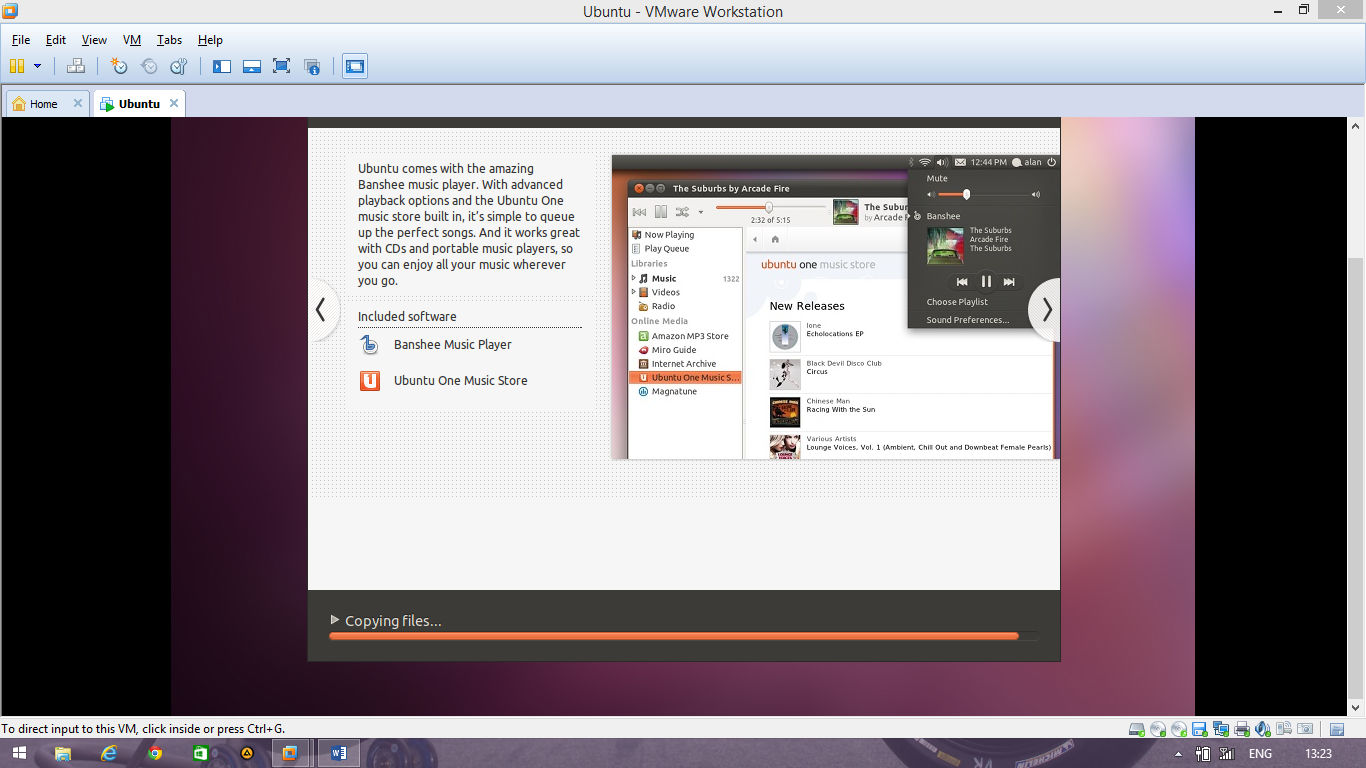Image resolution: width=1366 pixels, height=768 pixels.
Task: Open the VM menu
Action: pyautogui.click(x=131, y=40)
